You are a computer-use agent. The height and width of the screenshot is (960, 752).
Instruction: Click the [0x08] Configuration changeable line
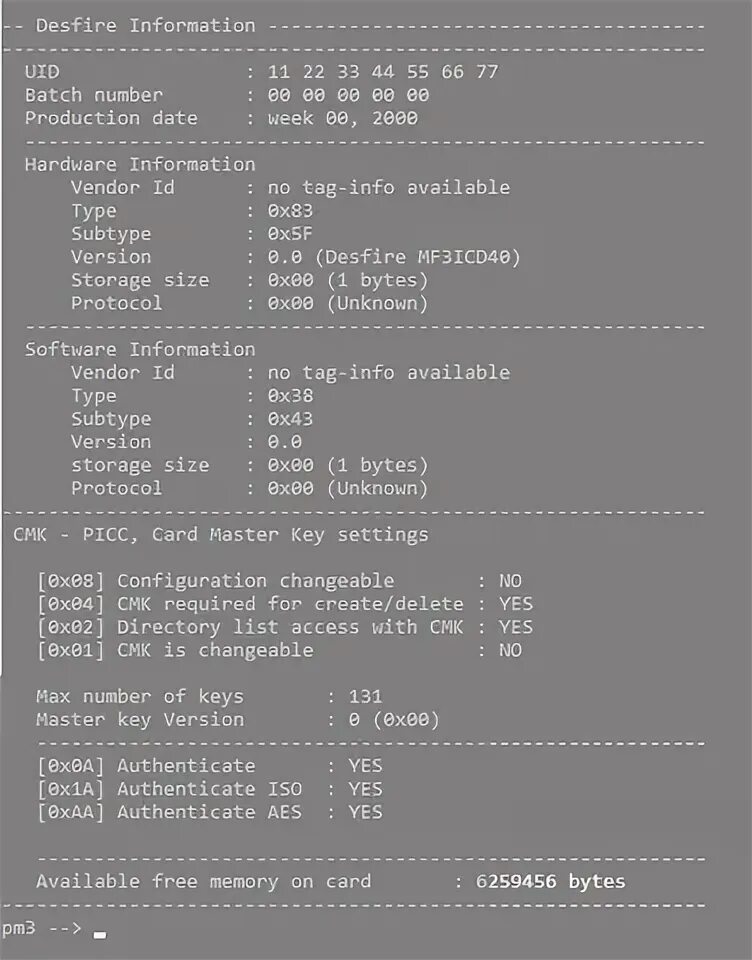[x=215, y=581]
